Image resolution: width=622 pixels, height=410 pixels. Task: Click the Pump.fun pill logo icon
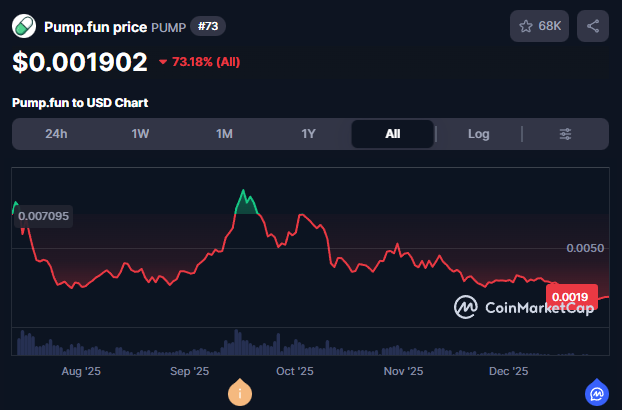pyautogui.click(x=24, y=26)
